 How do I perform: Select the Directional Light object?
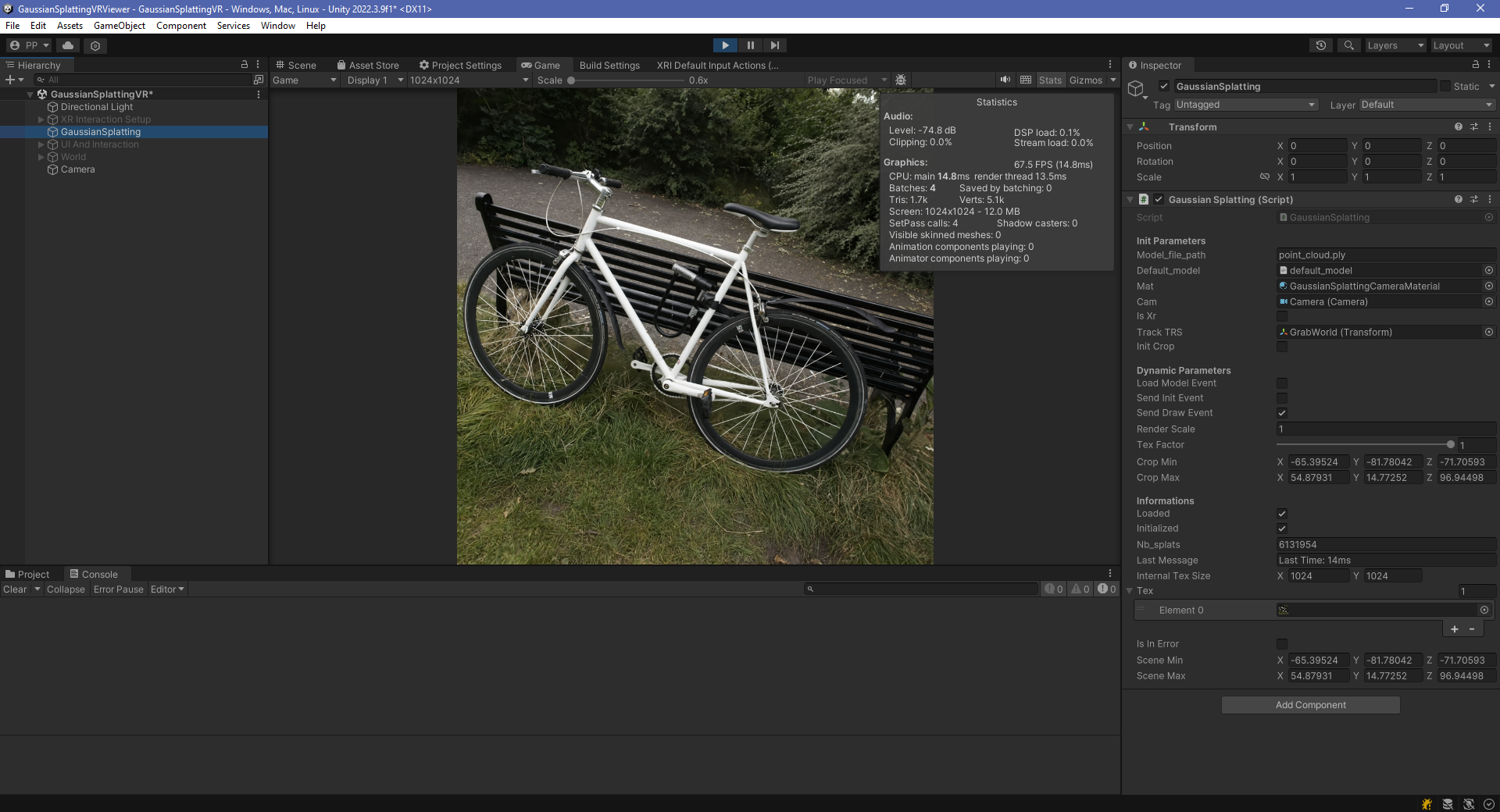tap(97, 107)
